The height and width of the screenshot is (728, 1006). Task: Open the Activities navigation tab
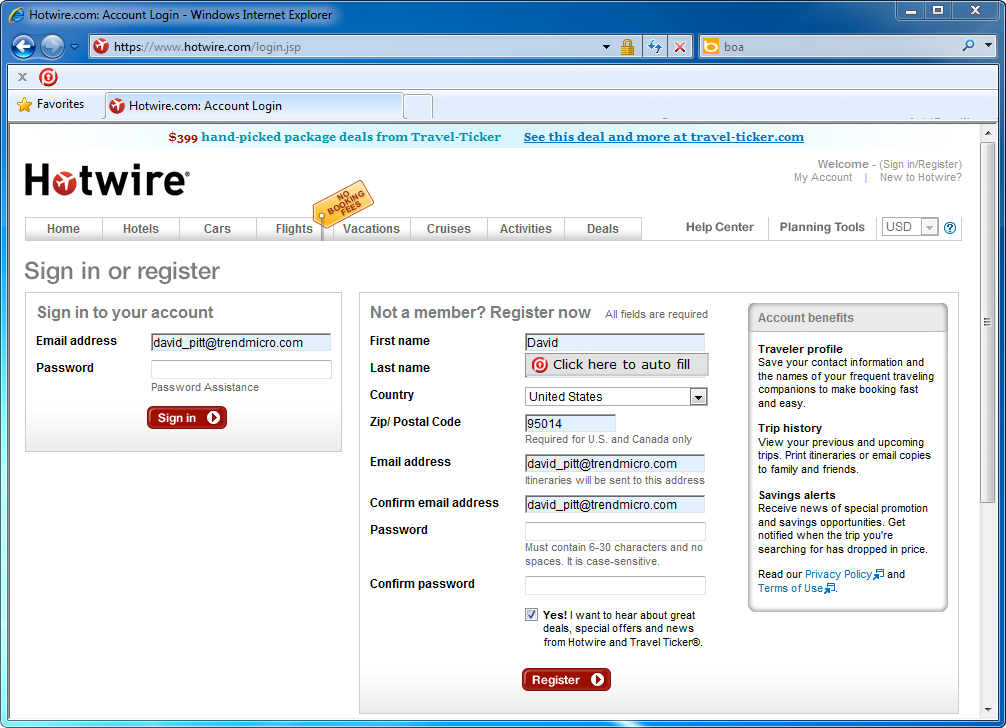525,228
